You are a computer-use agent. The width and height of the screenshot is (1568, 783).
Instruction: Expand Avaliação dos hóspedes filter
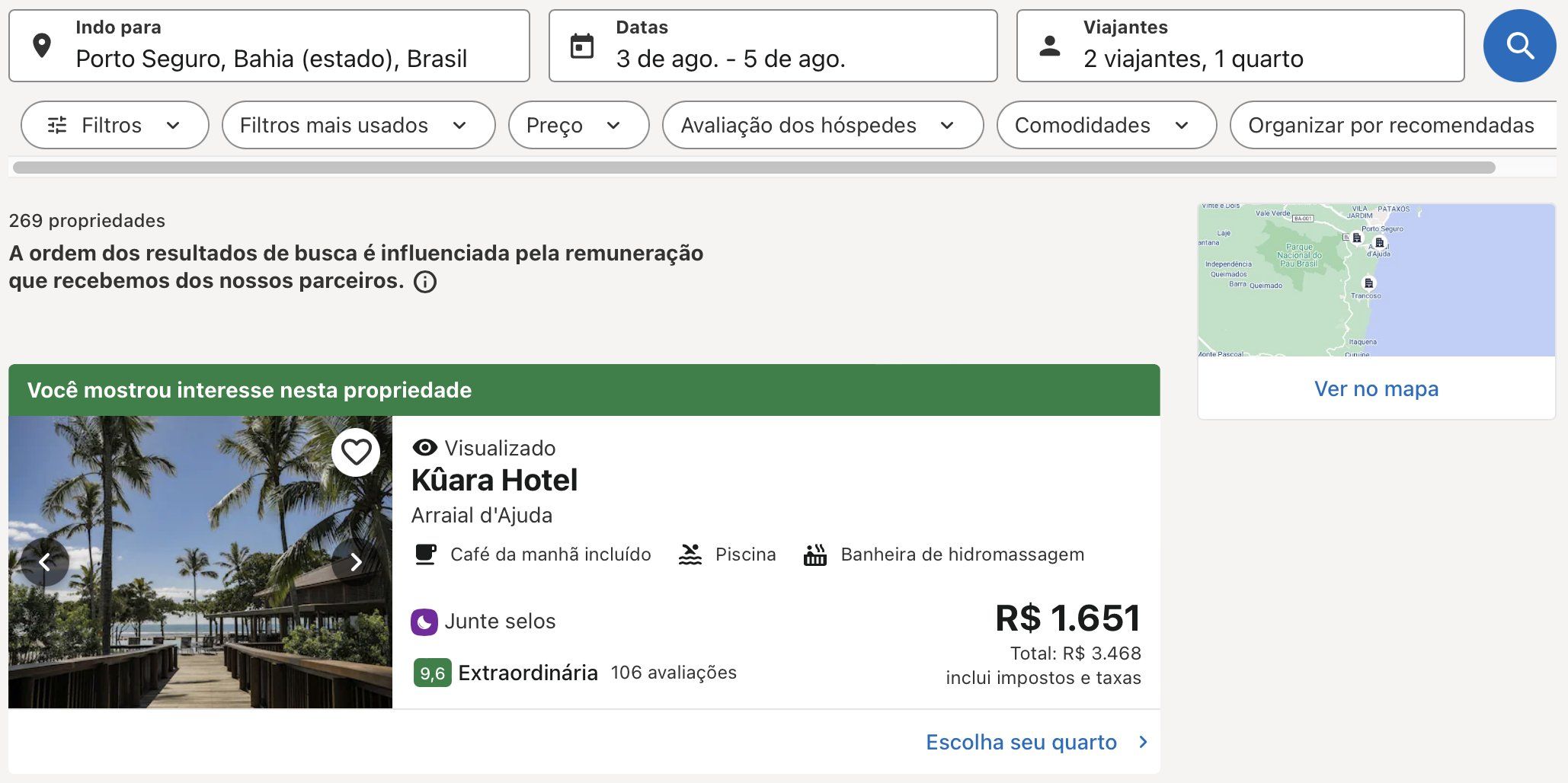pos(823,125)
